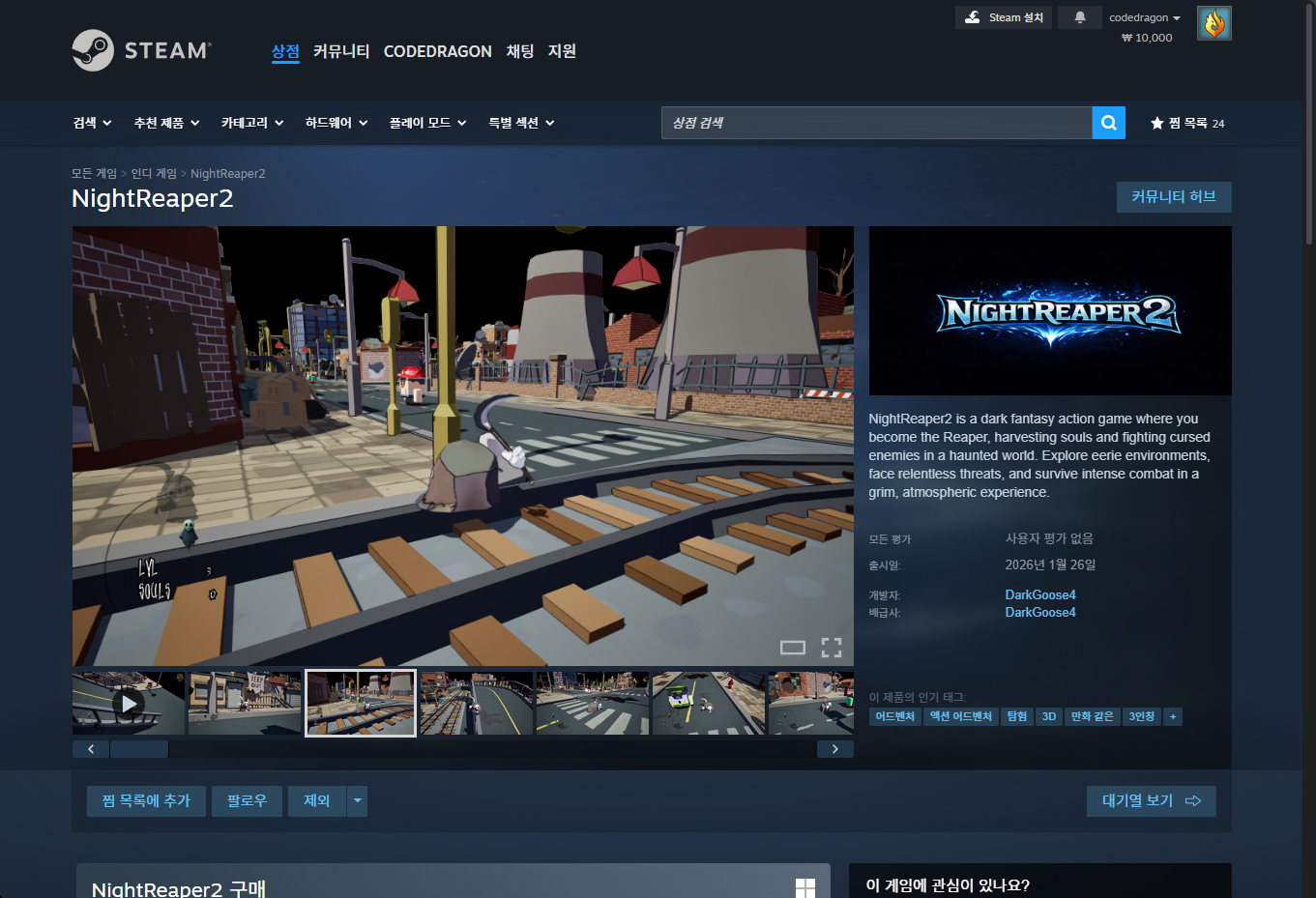Select the second screenshot thumbnail
The width and height of the screenshot is (1316, 898).
245,703
